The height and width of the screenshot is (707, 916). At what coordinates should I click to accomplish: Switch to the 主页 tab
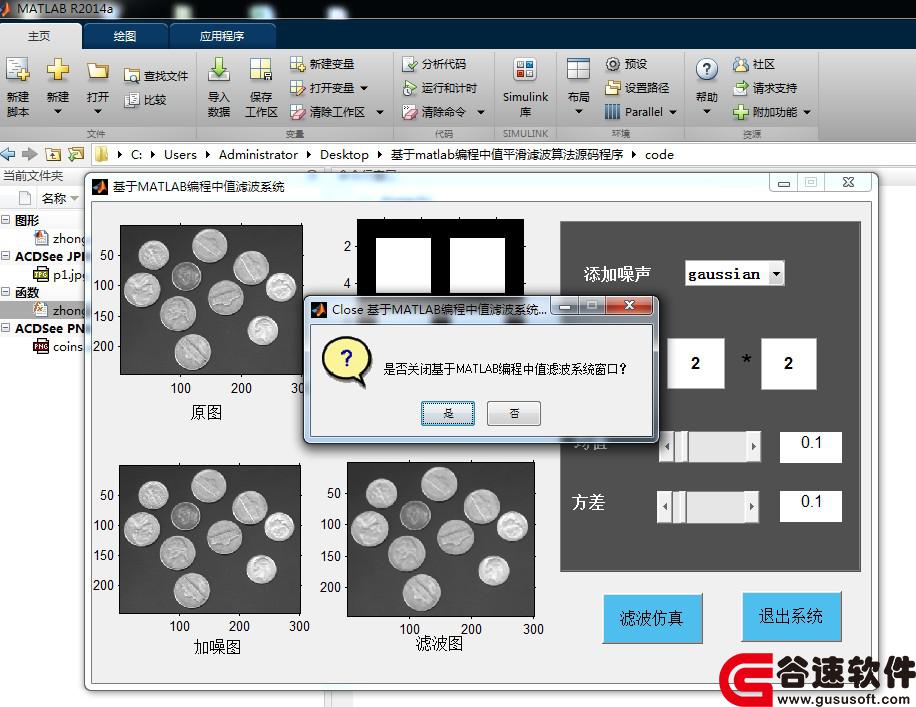39,36
